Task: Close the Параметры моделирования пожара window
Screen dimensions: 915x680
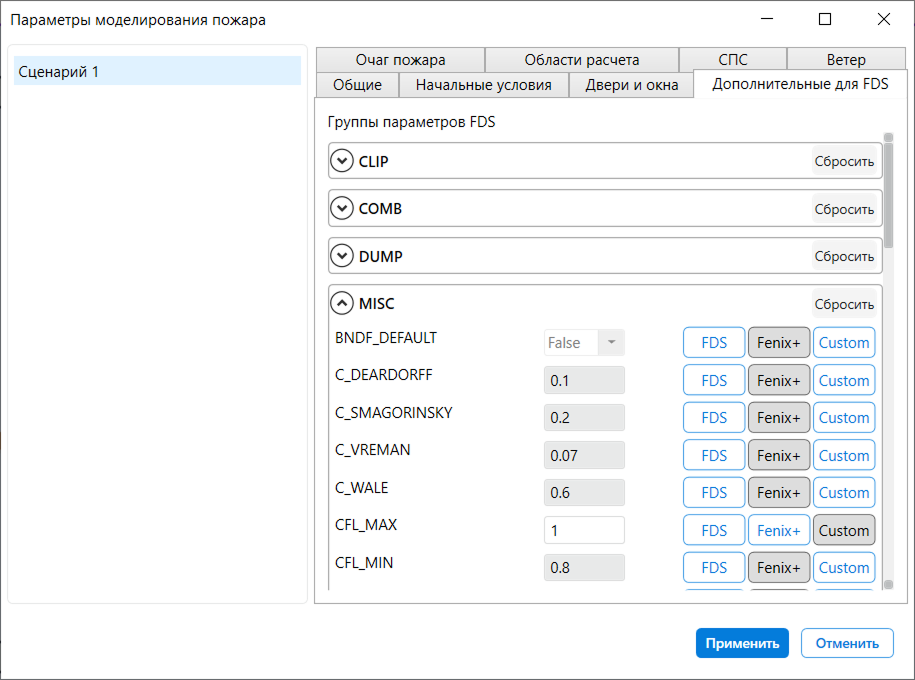Action: 883,19
